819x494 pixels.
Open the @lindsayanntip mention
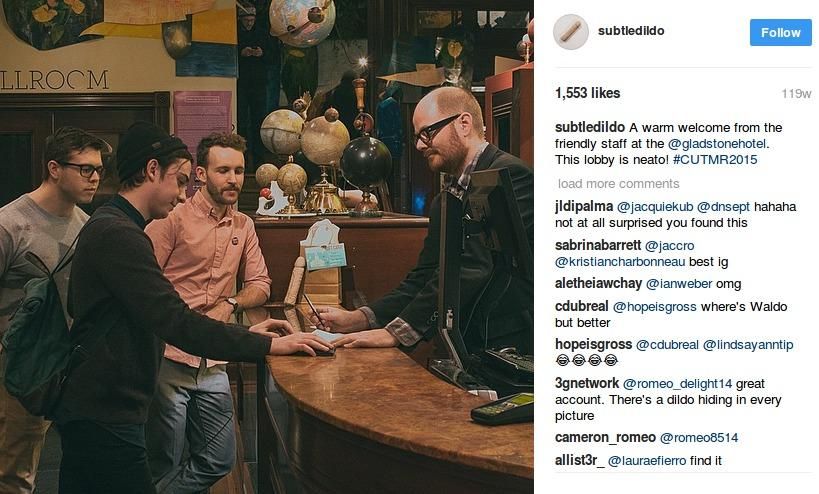(748, 345)
